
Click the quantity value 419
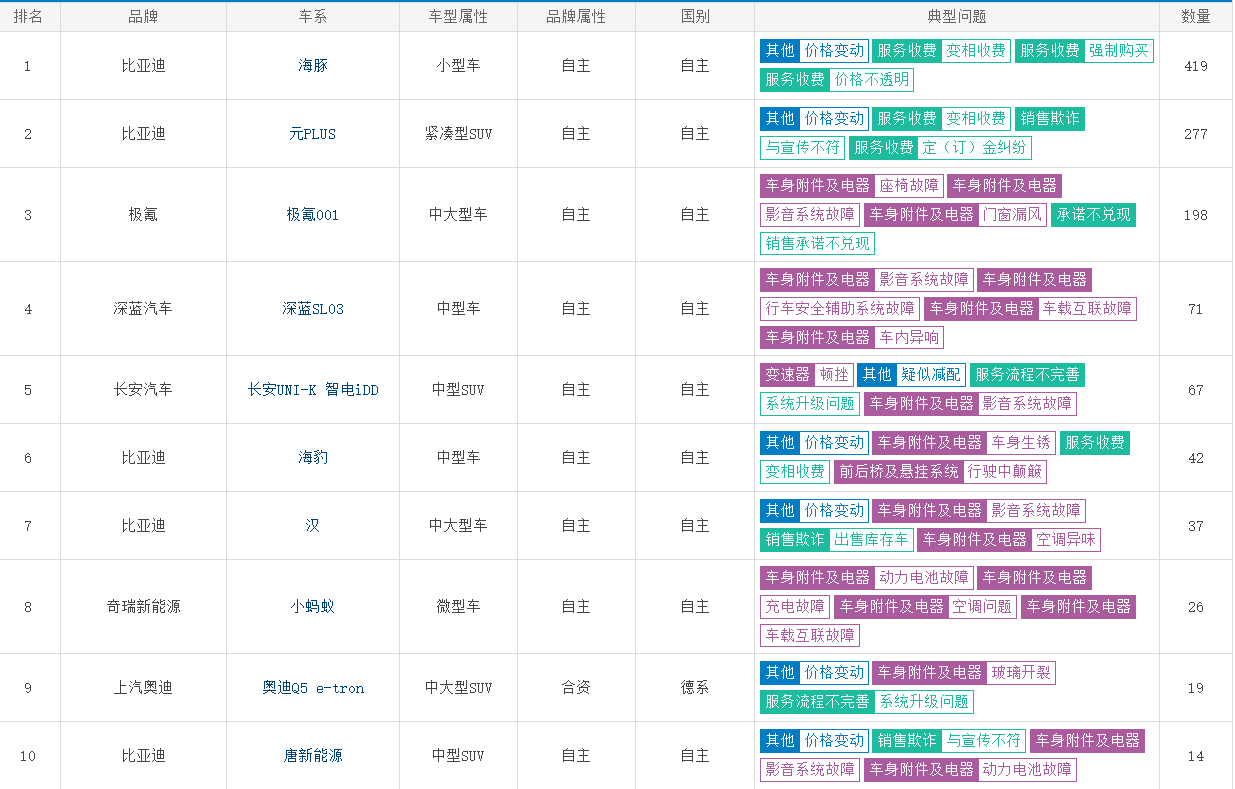click(x=1196, y=66)
